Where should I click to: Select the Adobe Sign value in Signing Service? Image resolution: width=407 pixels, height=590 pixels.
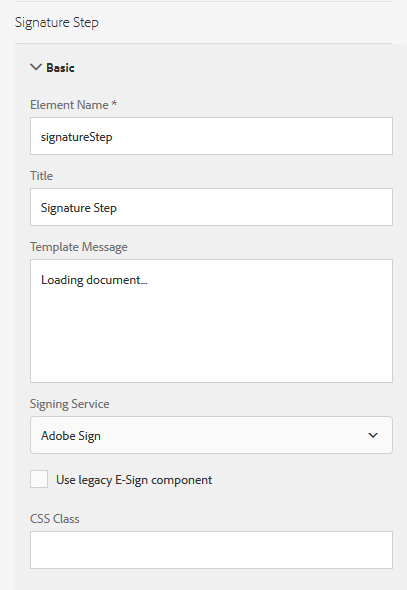tap(71, 436)
